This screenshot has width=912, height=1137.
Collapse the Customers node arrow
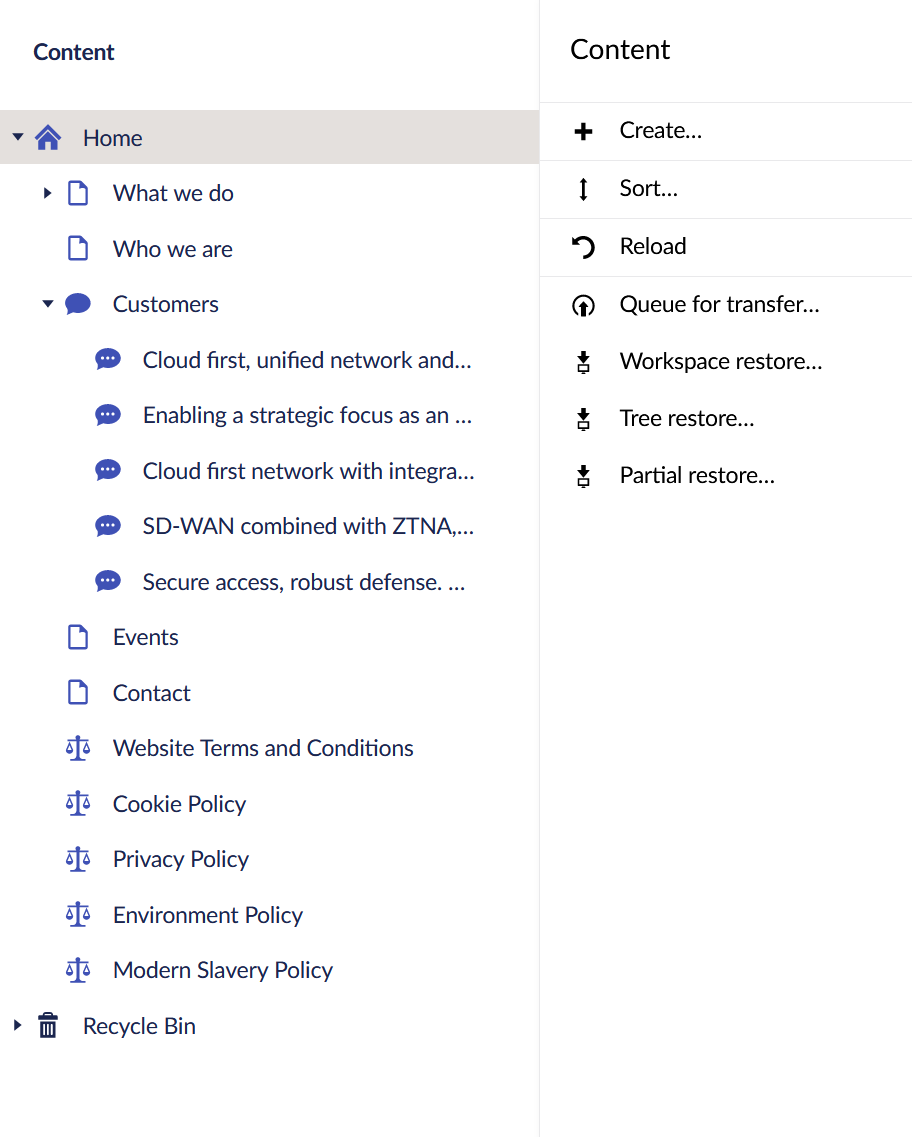click(48, 304)
